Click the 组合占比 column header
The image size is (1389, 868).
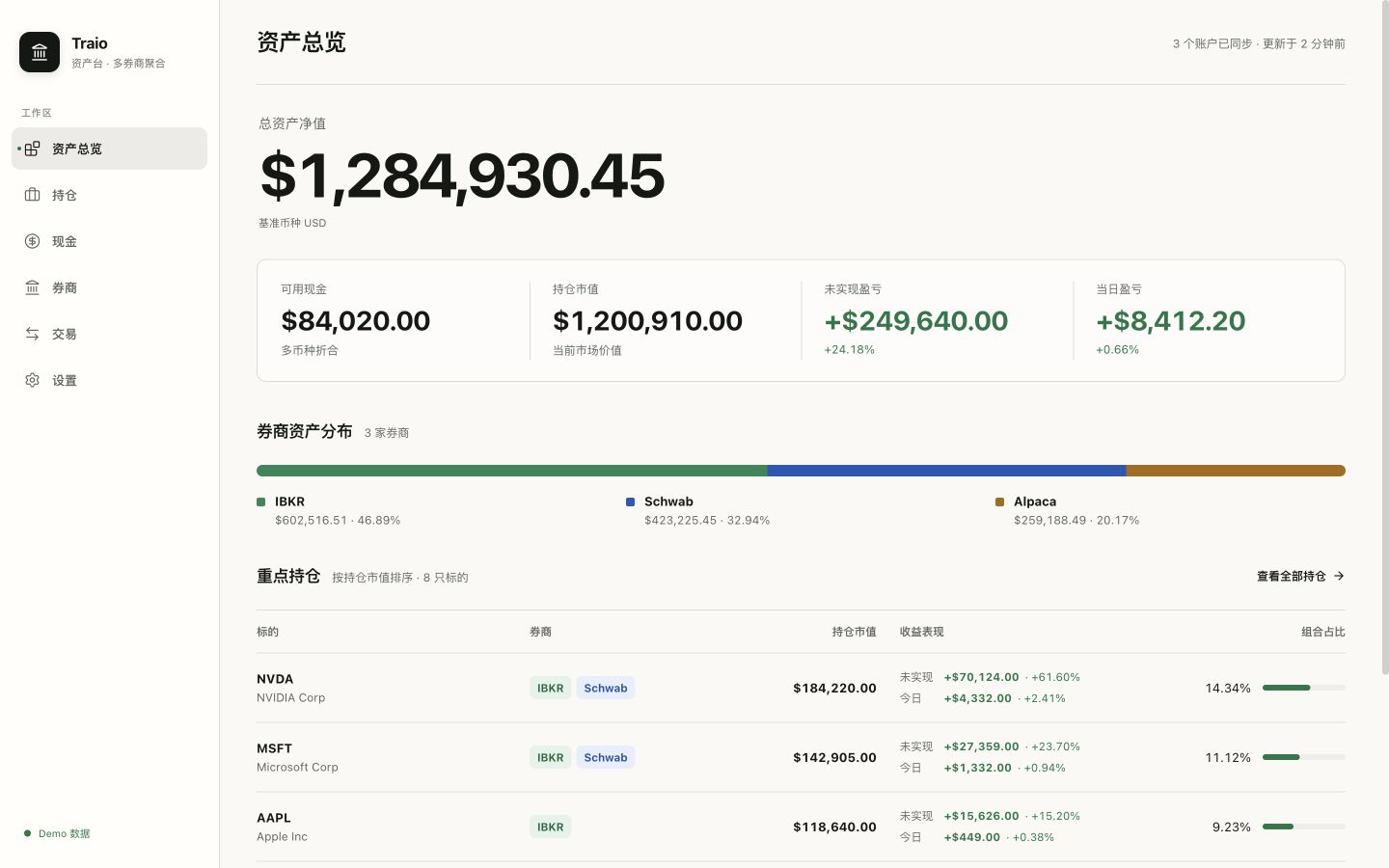(1322, 632)
